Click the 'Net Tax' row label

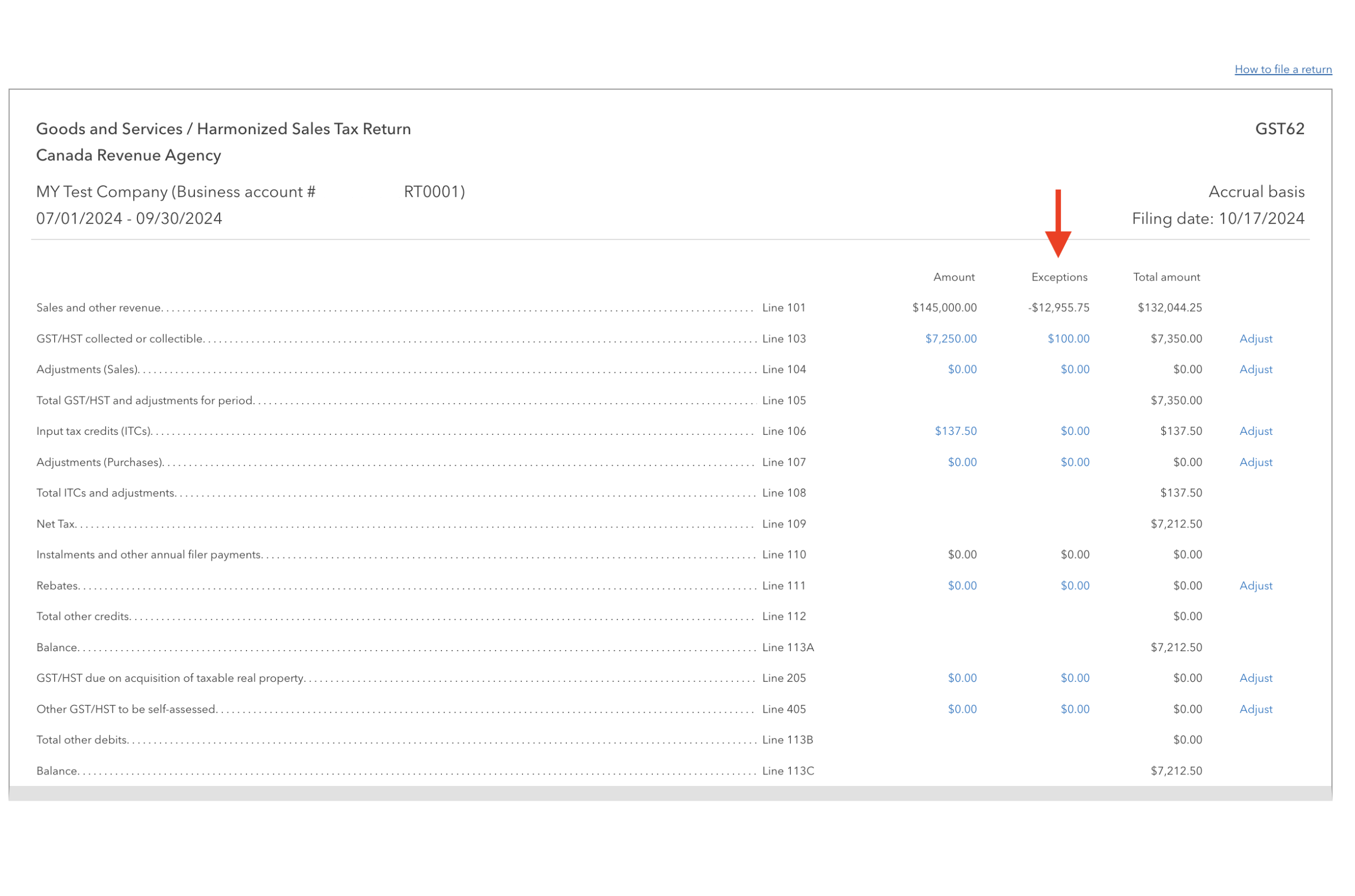pyautogui.click(x=56, y=524)
